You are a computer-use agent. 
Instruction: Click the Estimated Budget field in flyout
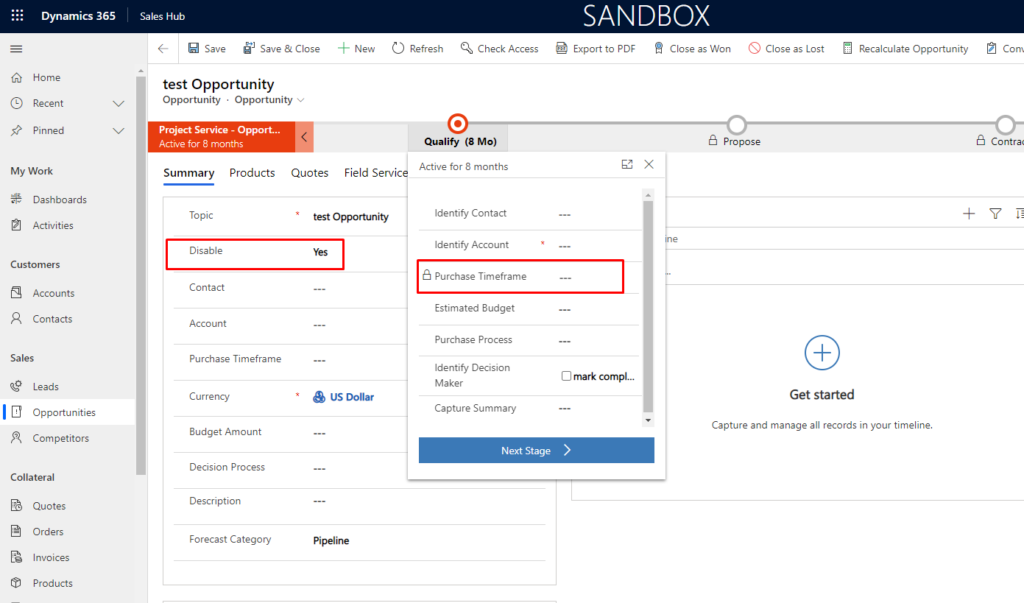tap(529, 309)
